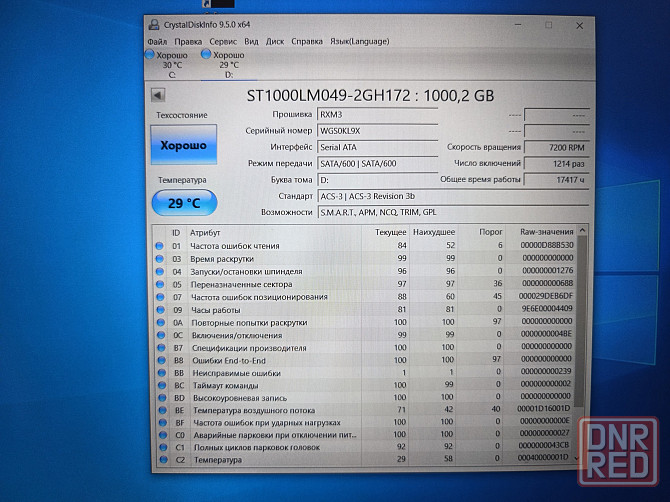Screen dimensions: 670x502
Task: Click status orb of attribute C2 row
Action: point(163,460)
